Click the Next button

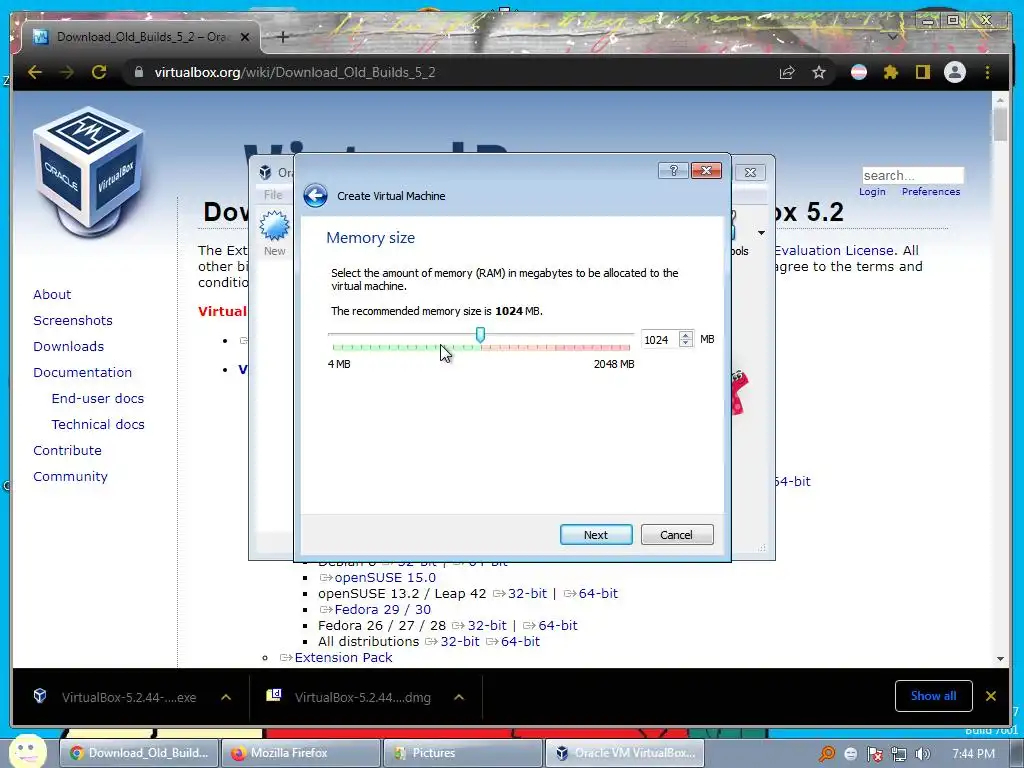596,534
